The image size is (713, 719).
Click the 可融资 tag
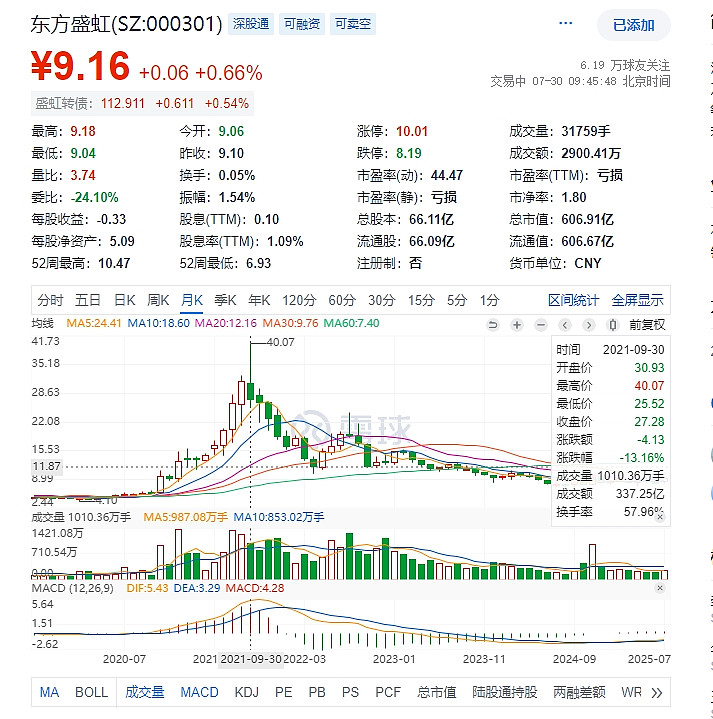pos(302,24)
